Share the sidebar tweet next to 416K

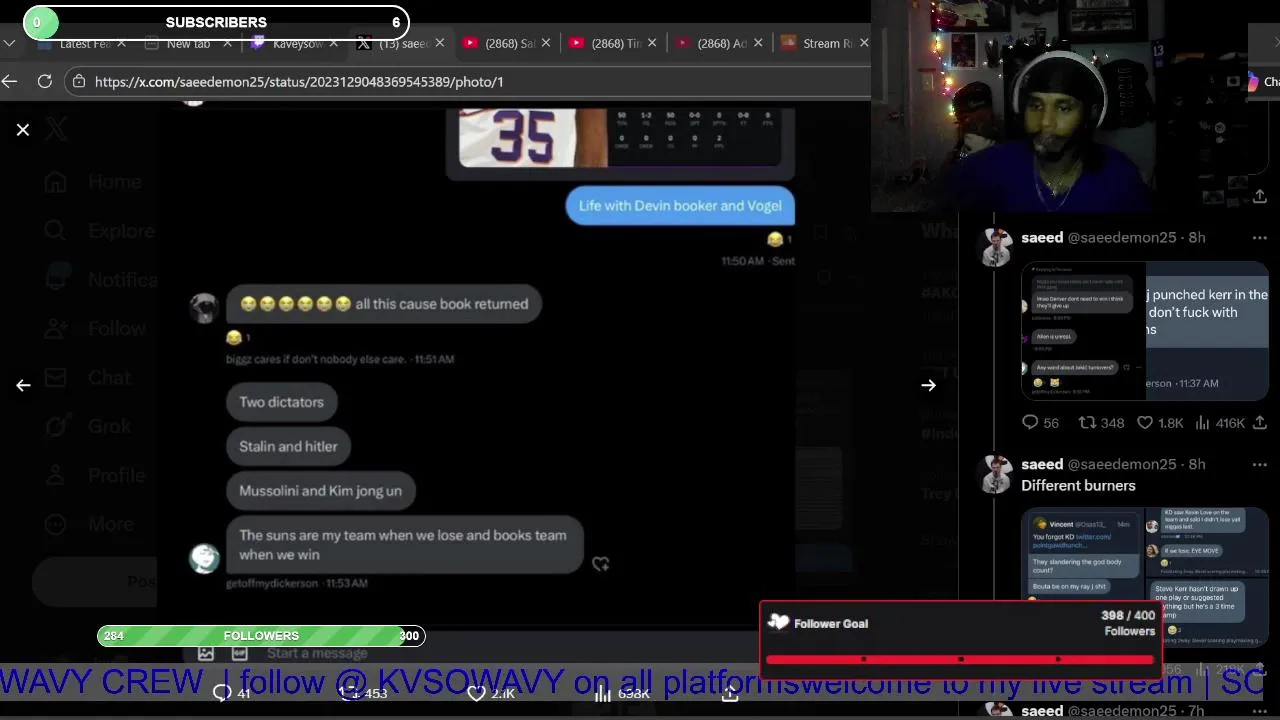(1260, 423)
